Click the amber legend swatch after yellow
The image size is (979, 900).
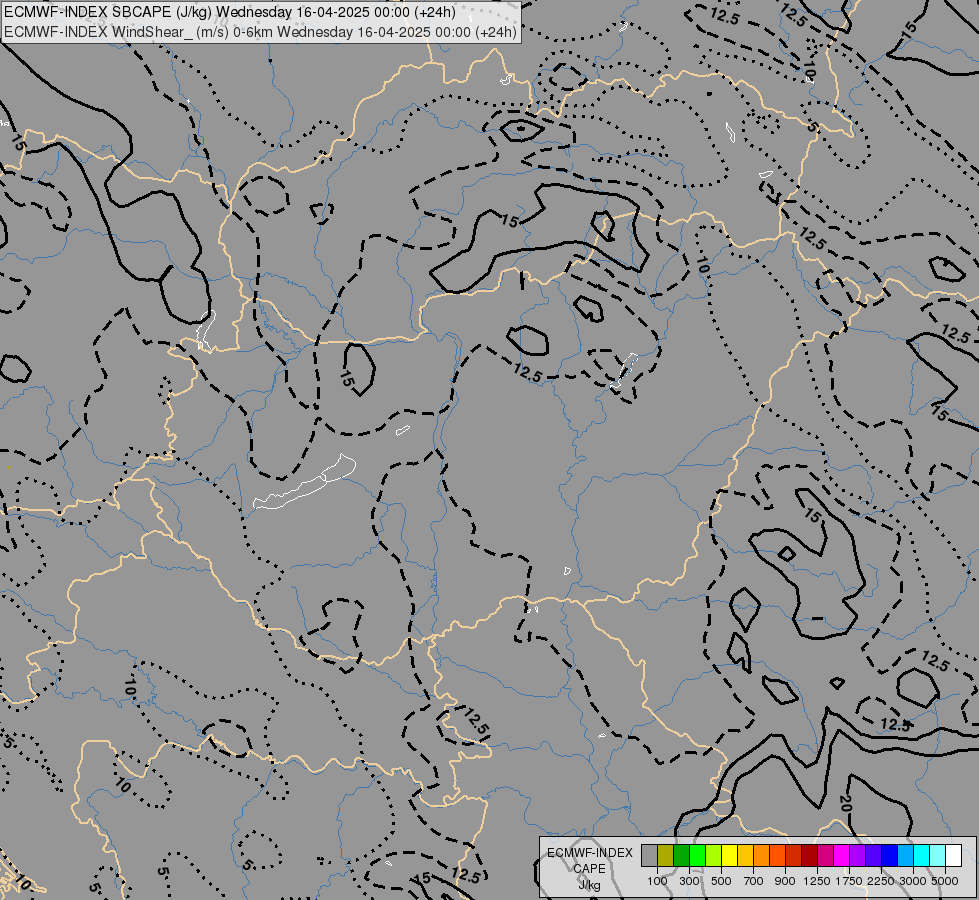[745, 855]
